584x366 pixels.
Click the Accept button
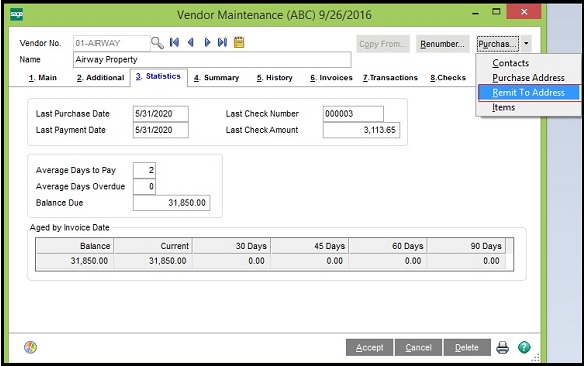click(369, 347)
